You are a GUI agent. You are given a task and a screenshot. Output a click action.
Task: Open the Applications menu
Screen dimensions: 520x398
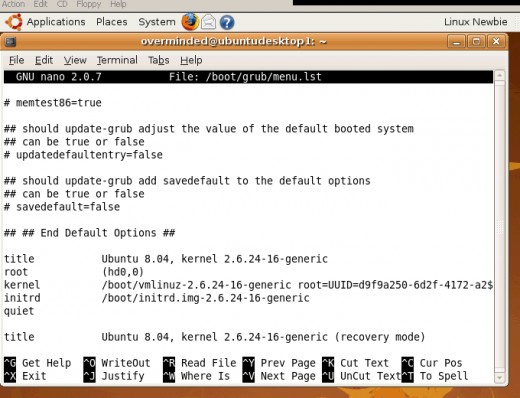click(x=56, y=22)
